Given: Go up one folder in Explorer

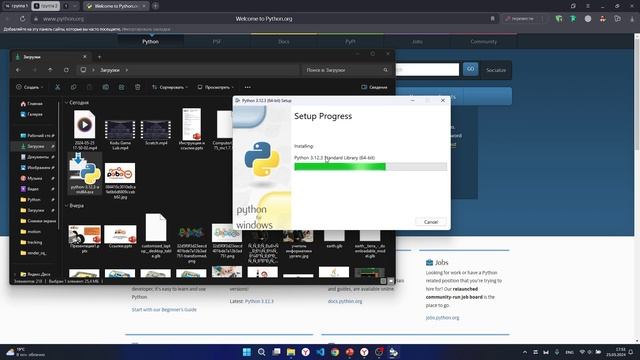Looking at the screenshot, I should 50,70.
